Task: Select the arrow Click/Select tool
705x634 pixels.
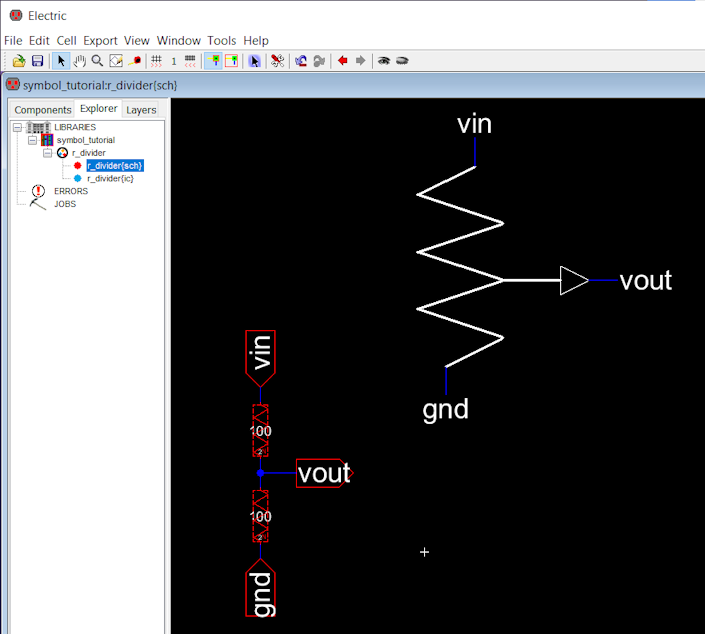Action: tap(61, 61)
